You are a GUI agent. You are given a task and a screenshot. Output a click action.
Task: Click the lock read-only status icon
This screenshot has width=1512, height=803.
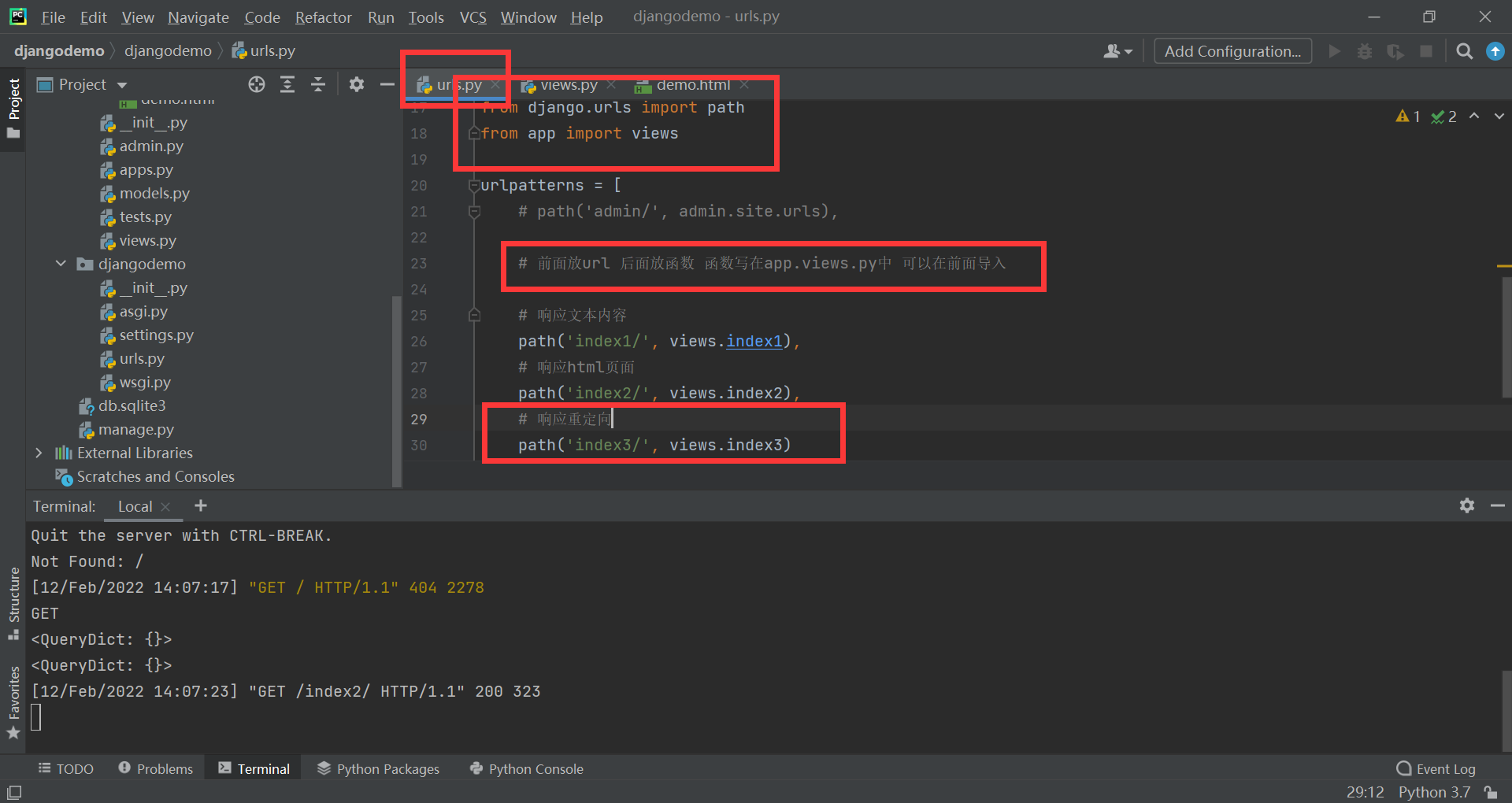pos(1491,792)
